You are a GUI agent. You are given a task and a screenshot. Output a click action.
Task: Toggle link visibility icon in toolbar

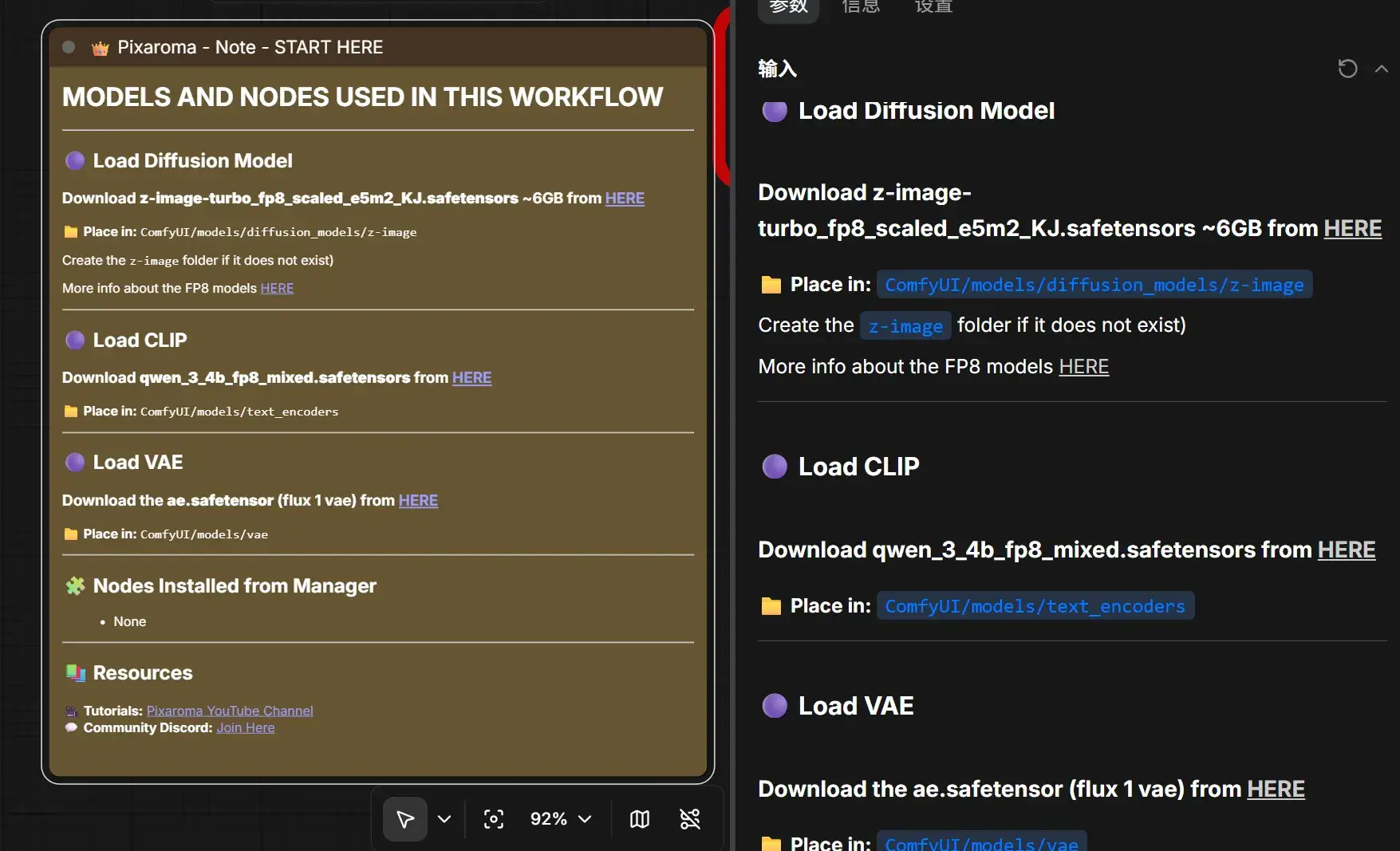pos(690,819)
